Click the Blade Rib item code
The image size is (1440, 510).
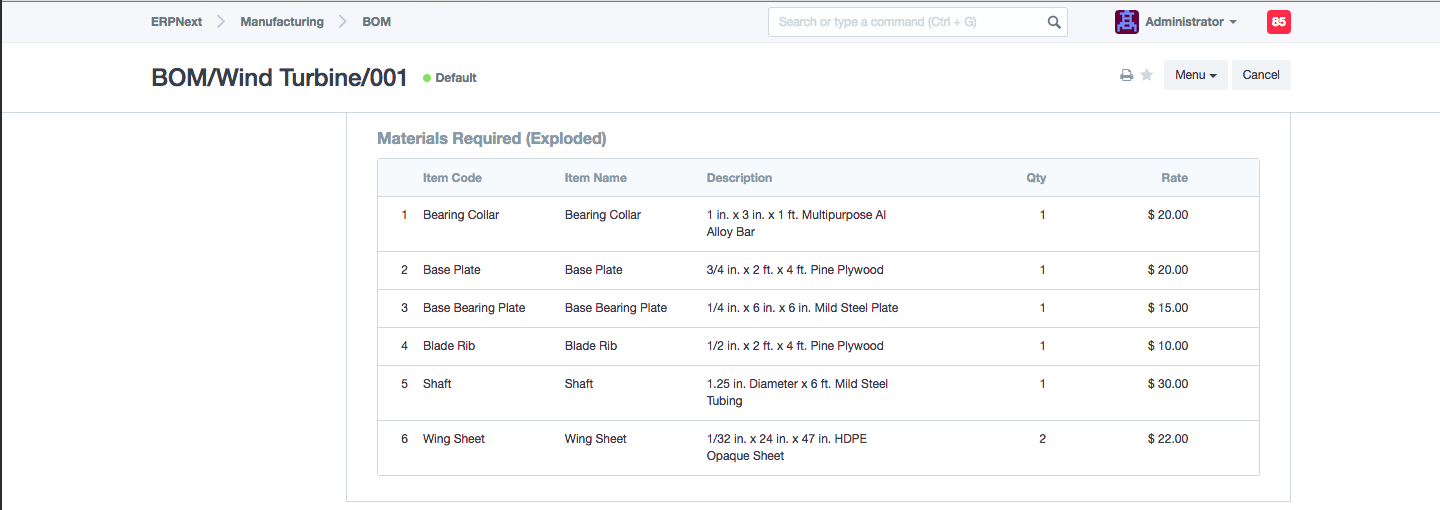tap(449, 346)
